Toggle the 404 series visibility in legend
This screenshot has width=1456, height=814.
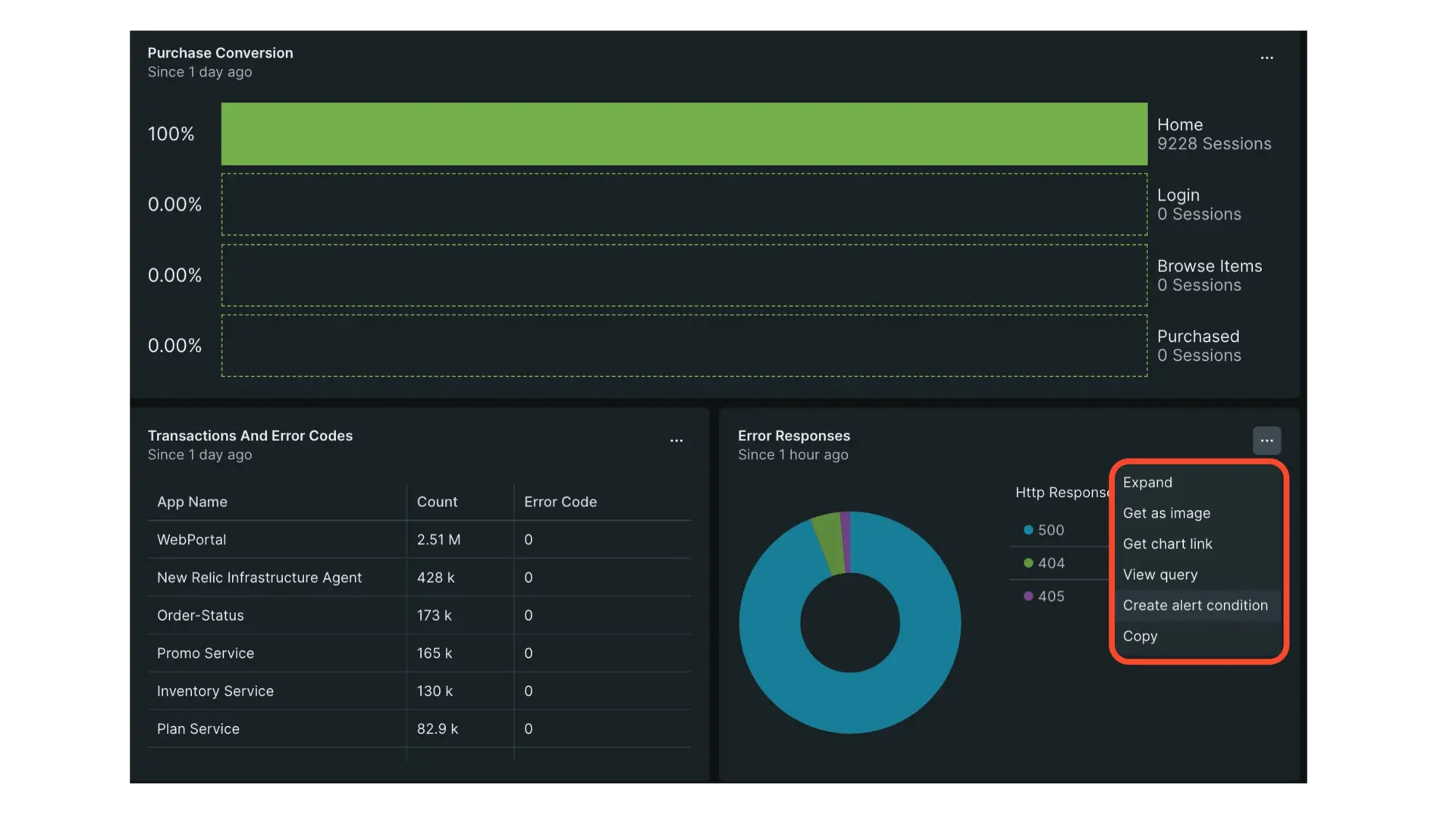click(1050, 563)
